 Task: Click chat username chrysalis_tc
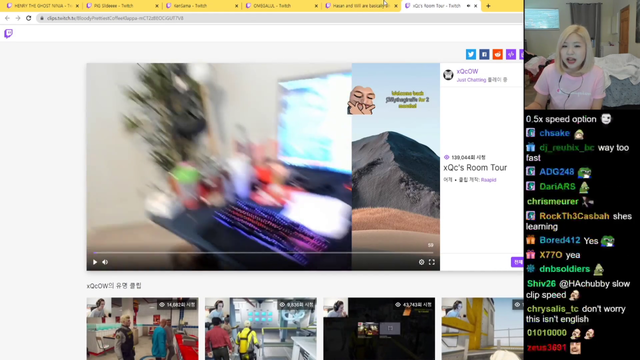(x=553, y=309)
